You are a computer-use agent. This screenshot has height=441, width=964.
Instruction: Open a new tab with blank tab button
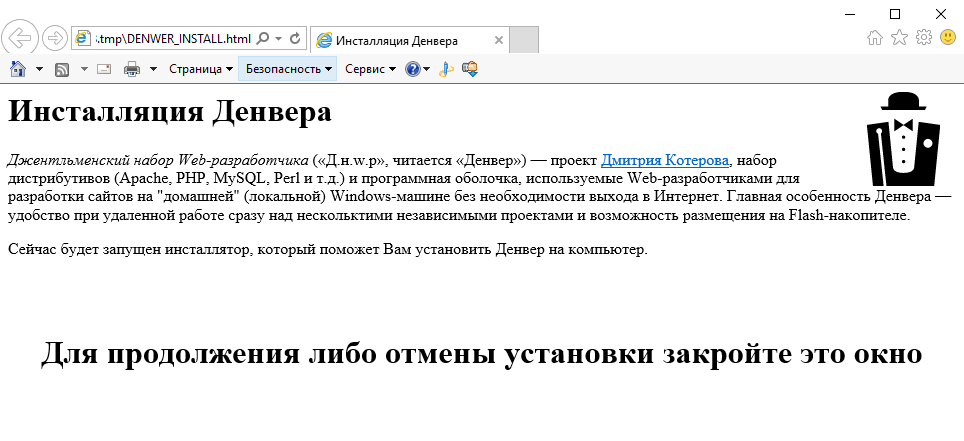[x=524, y=40]
